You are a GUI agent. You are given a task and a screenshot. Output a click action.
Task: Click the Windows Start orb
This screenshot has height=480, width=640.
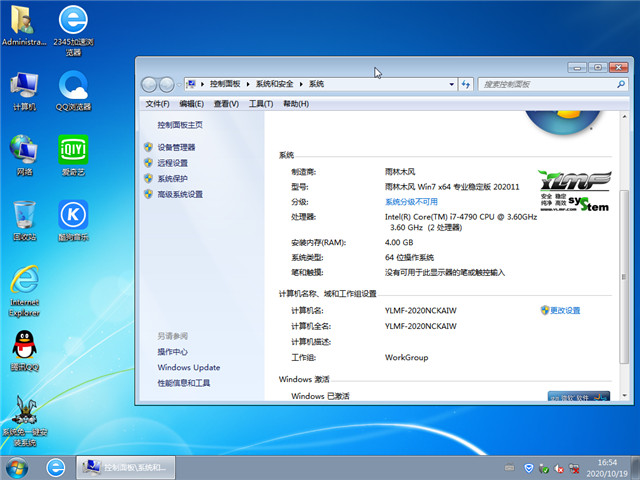point(17,468)
